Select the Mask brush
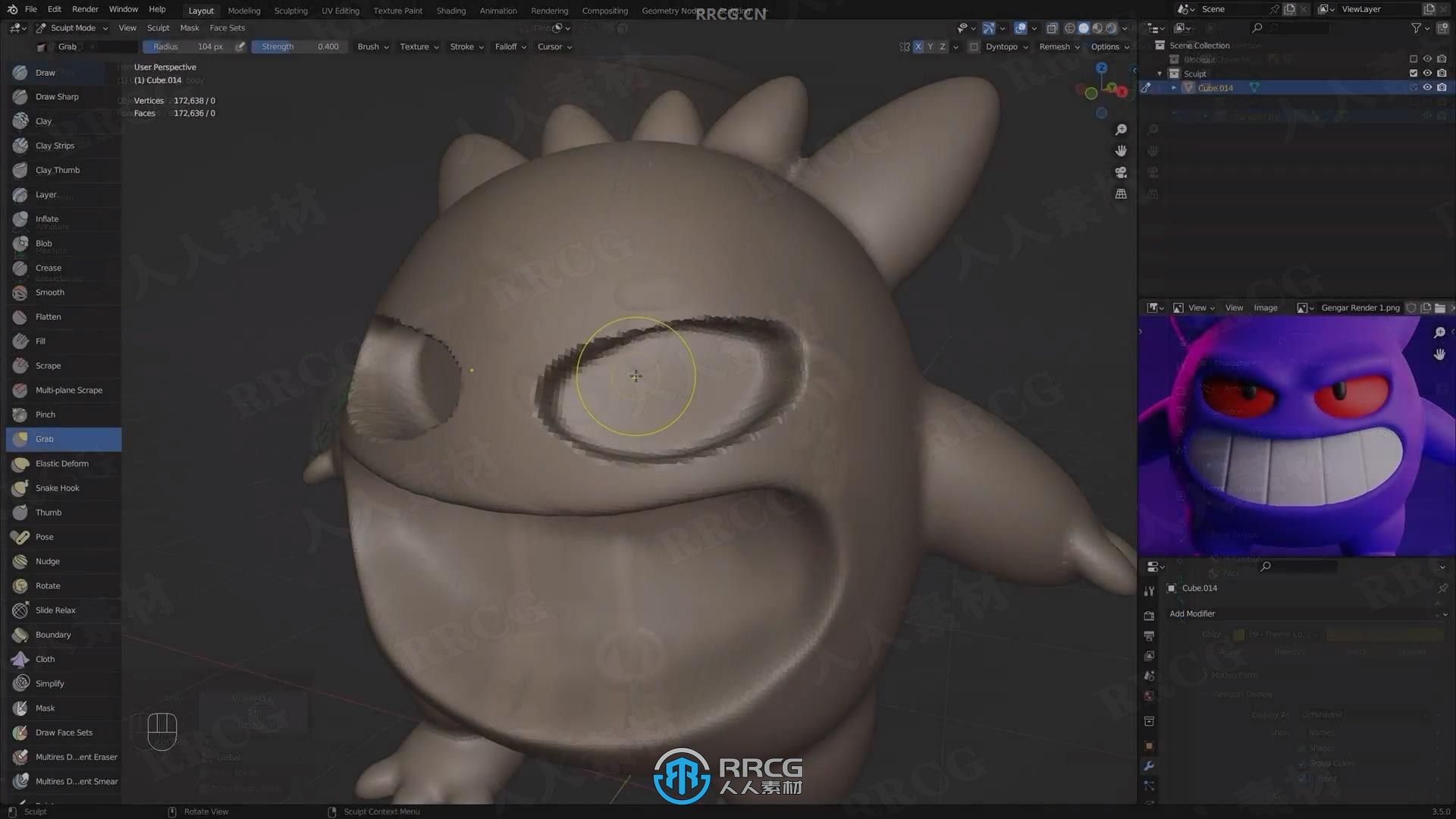This screenshot has width=1456, height=819. 64,708
